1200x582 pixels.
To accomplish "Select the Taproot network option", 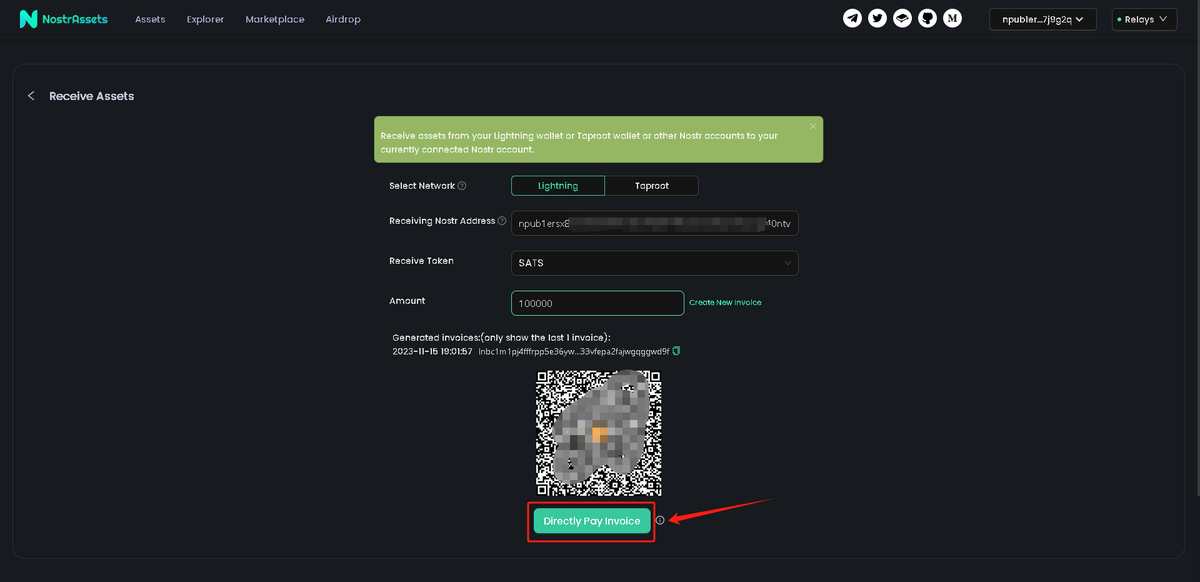I will coord(652,186).
